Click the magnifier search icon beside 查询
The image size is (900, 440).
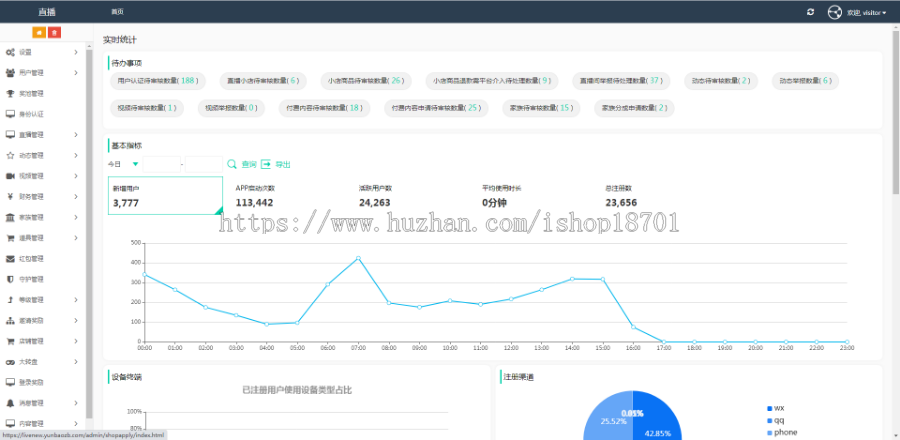232,165
